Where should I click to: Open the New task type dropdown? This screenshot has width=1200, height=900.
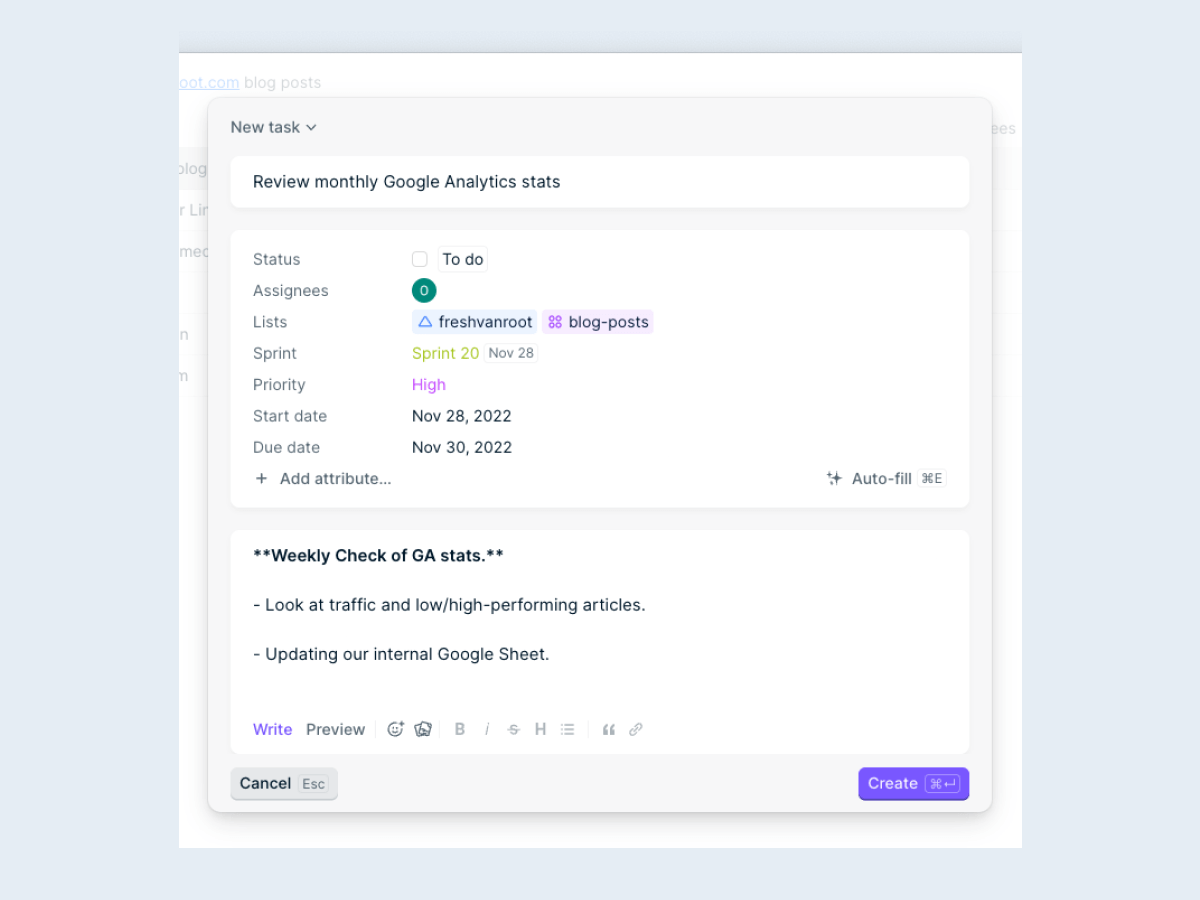tap(273, 127)
